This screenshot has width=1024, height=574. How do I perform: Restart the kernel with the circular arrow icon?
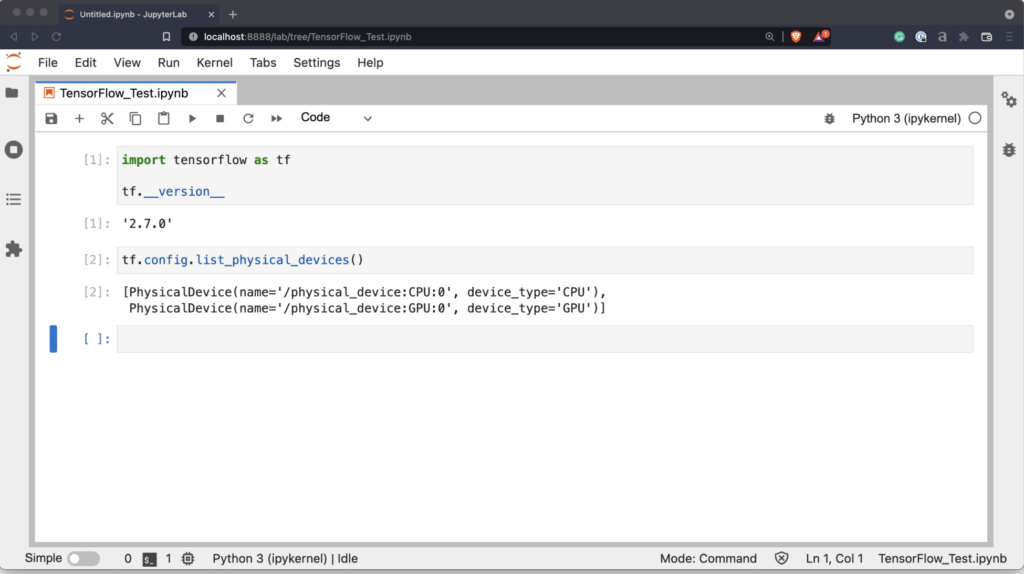click(248, 118)
